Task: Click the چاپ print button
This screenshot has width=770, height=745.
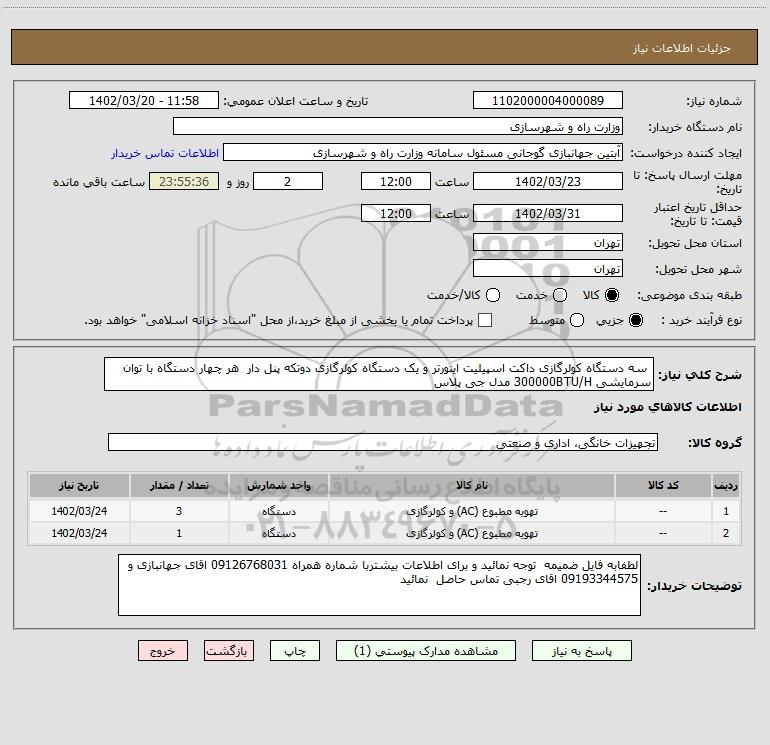Action: 295,651
